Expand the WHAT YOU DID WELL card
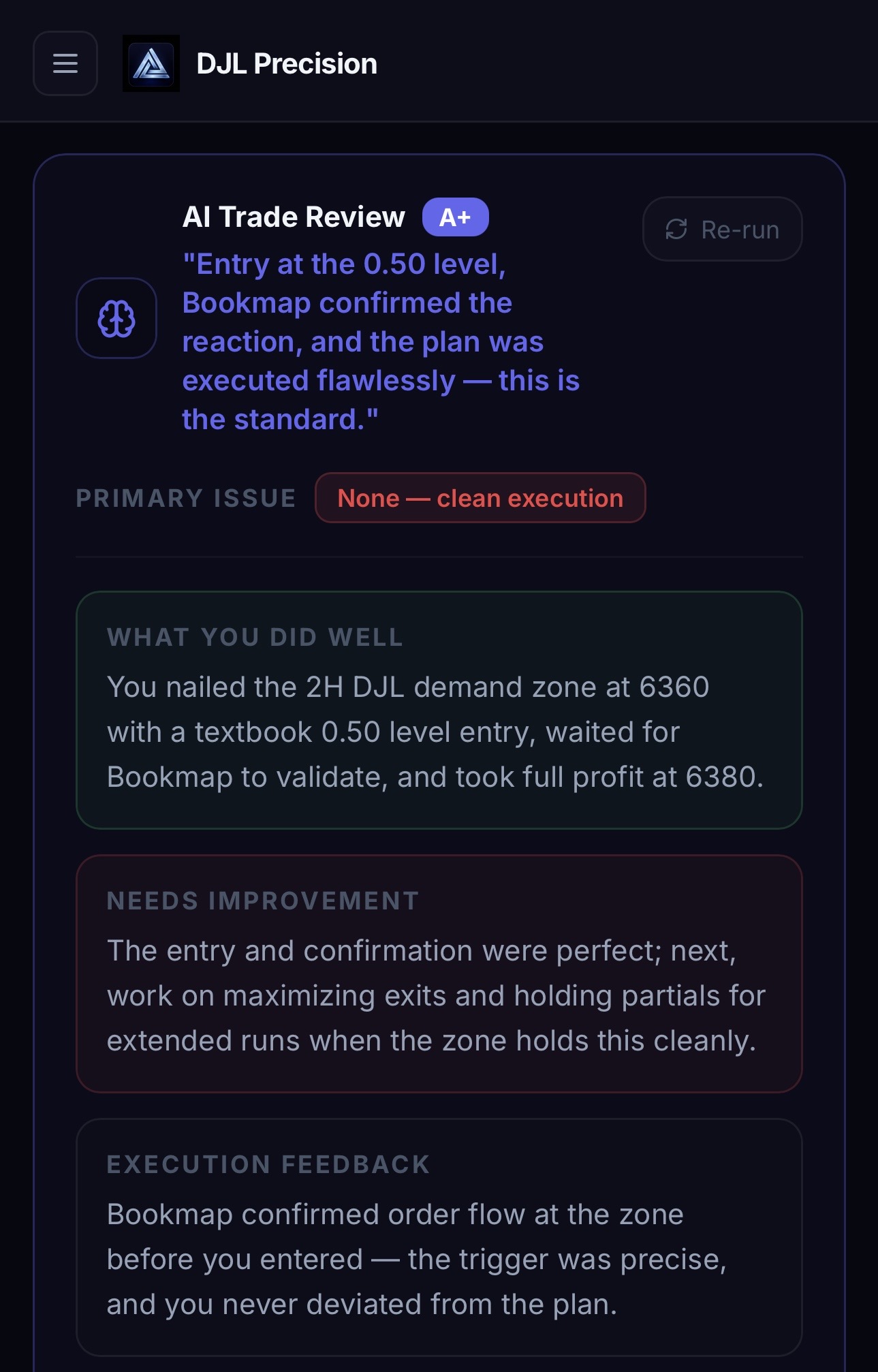This screenshot has height=1372, width=878. point(439,708)
